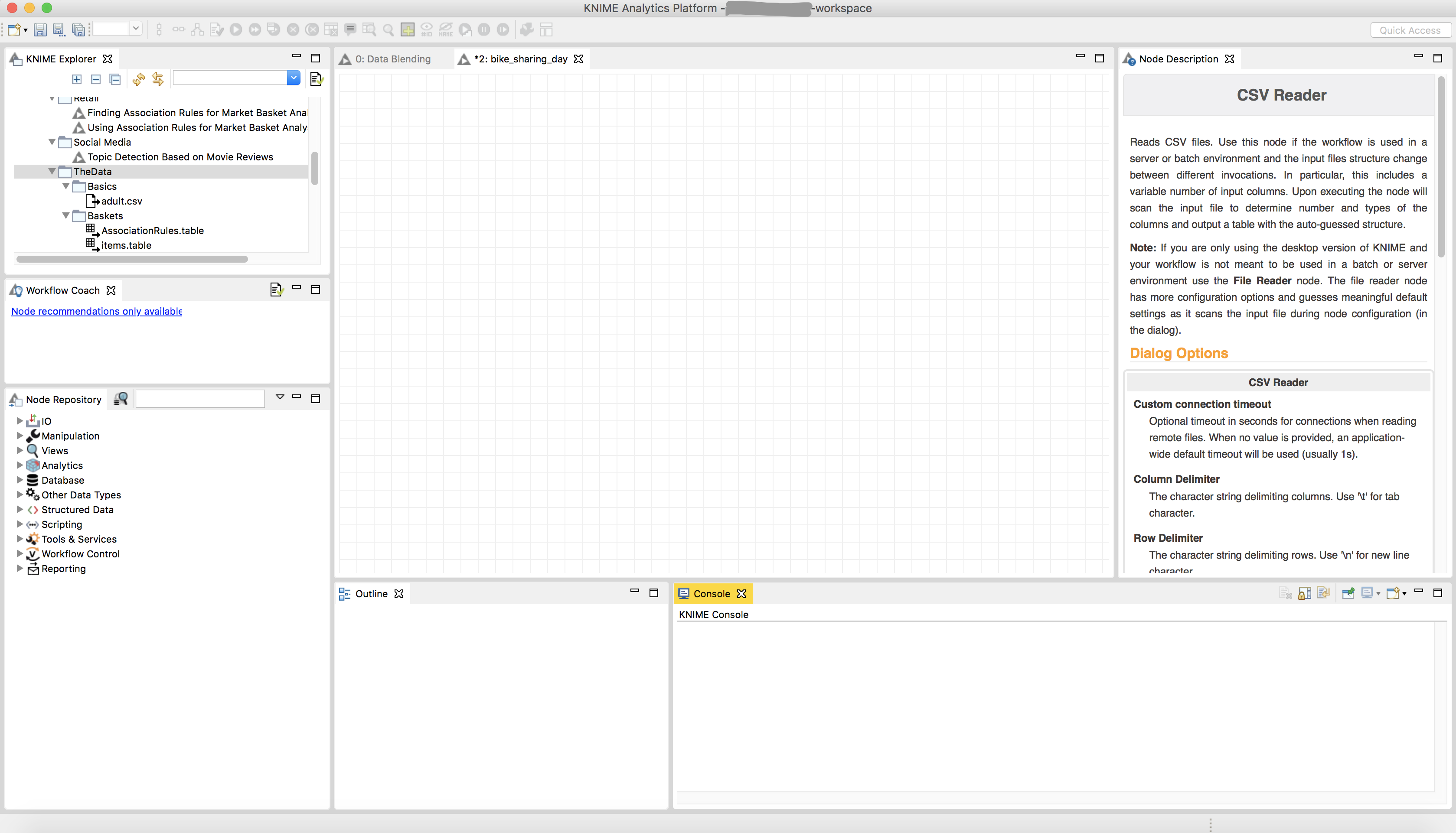
Task: Open Workflow Coach preferences icon
Action: [x=277, y=290]
